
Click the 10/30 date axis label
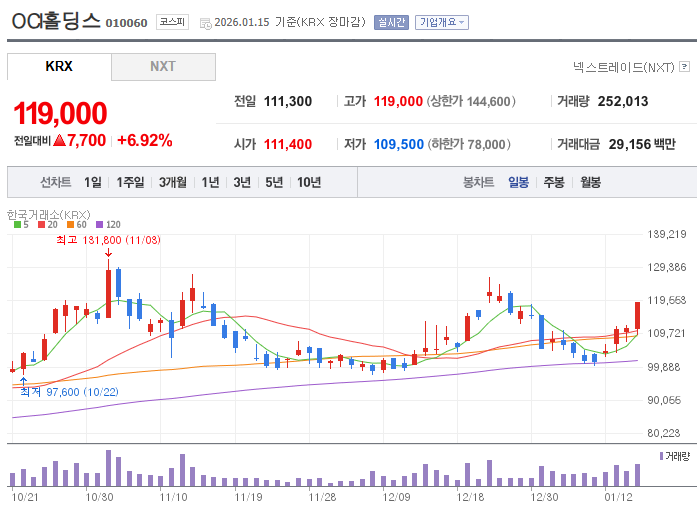[99, 497]
